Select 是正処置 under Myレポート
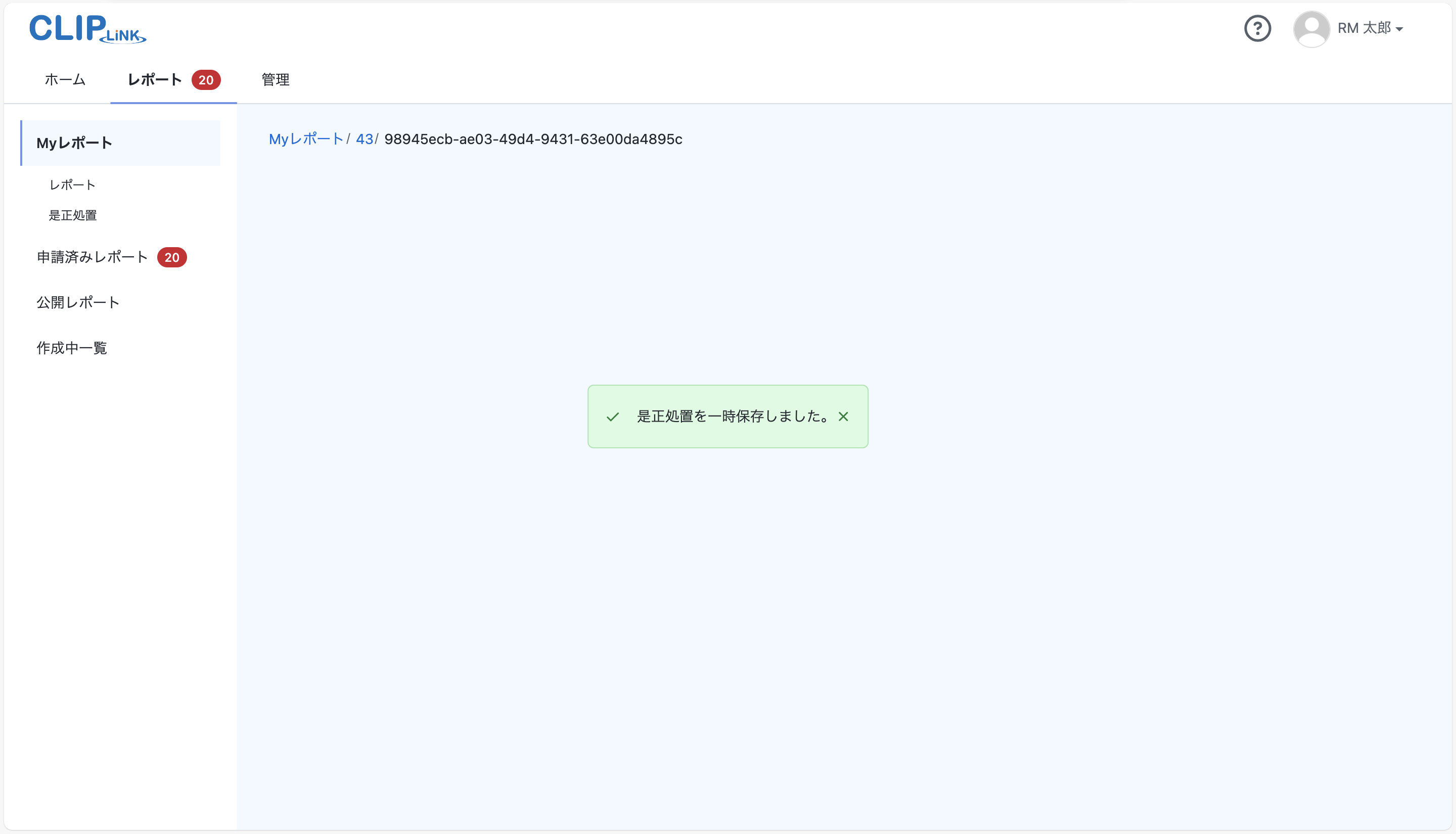 click(73, 215)
